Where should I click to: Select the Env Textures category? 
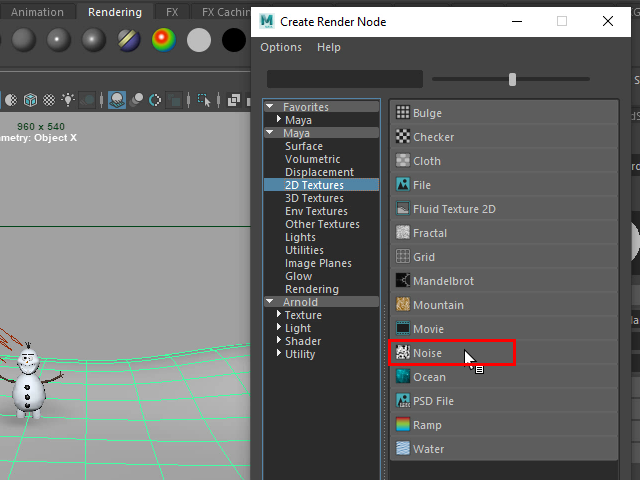pyautogui.click(x=316, y=211)
